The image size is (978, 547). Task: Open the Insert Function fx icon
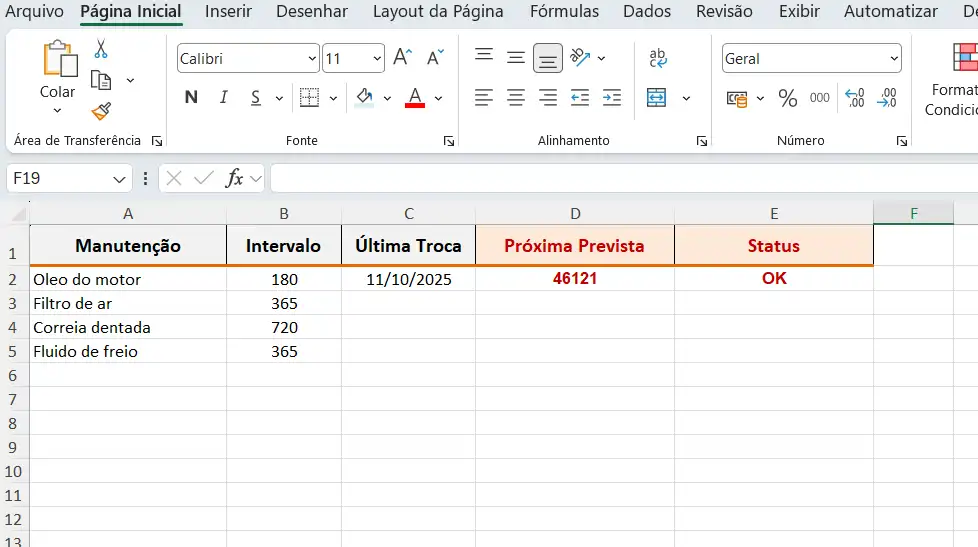pyautogui.click(x=234, y=178)
